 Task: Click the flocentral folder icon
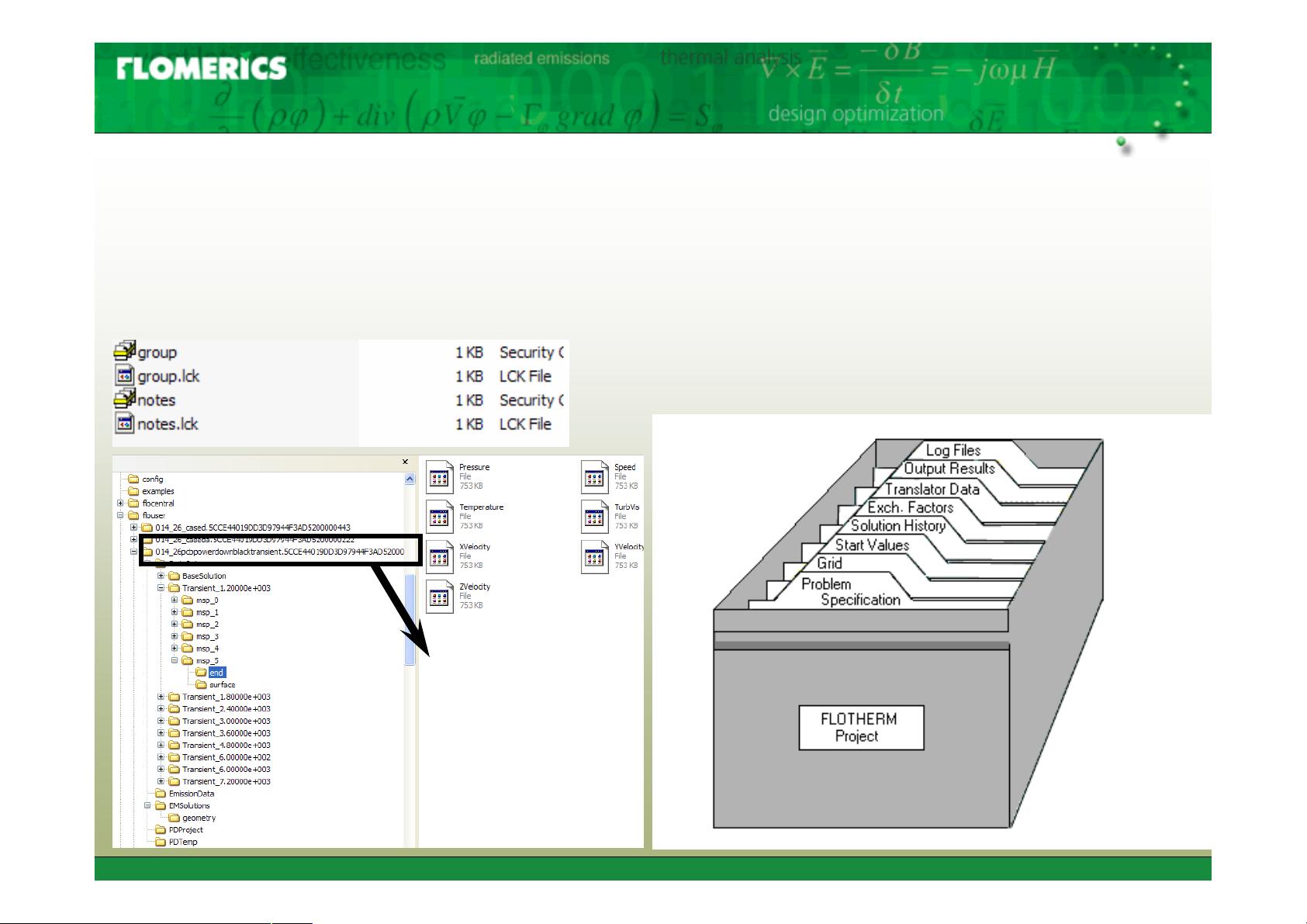click(133, 504)
